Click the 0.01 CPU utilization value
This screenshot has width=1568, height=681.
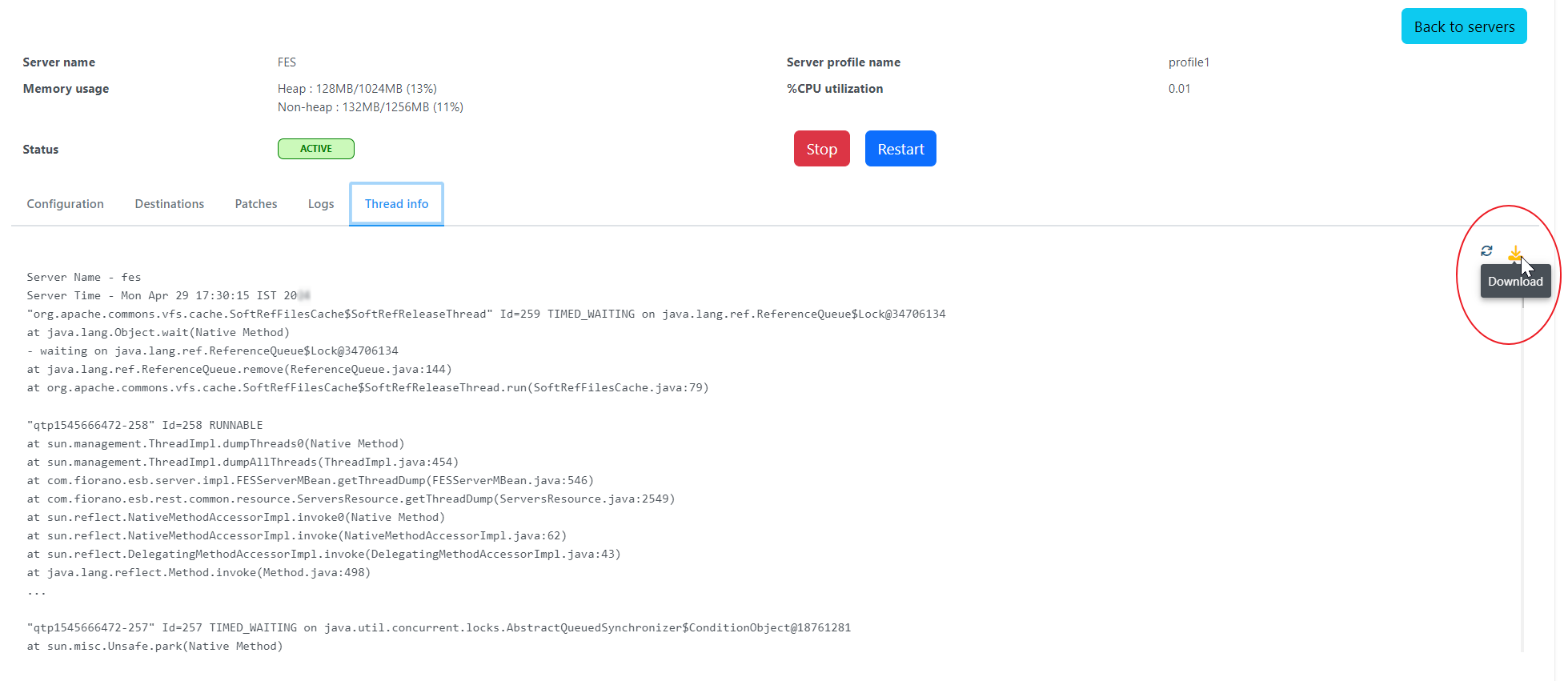1179,89
